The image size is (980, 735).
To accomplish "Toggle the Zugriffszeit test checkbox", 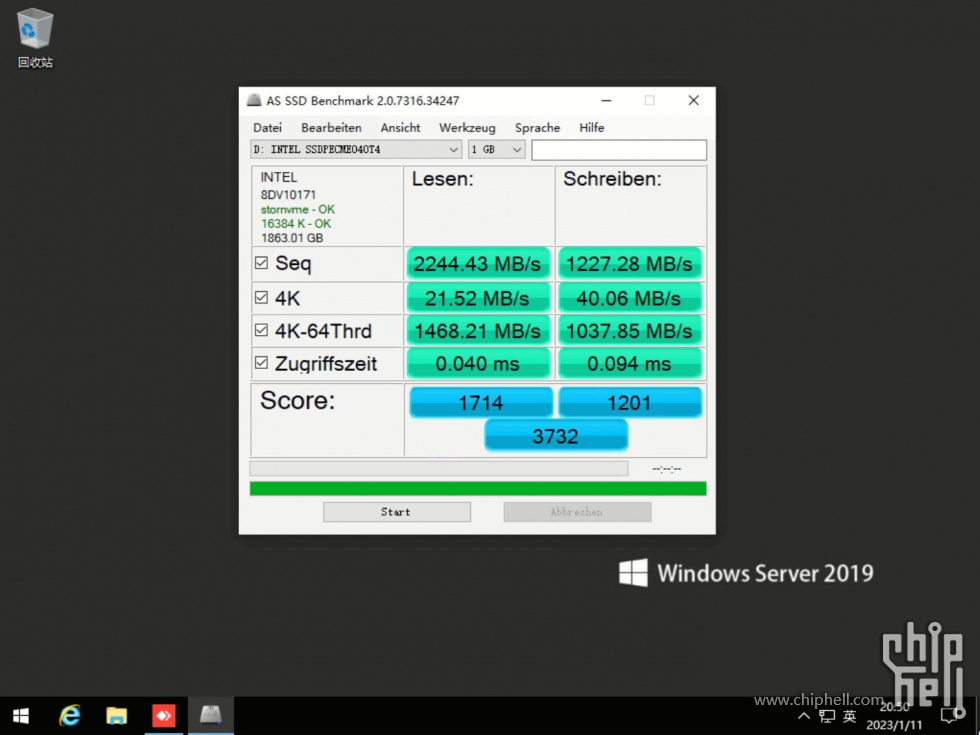I will coord(261,363).
